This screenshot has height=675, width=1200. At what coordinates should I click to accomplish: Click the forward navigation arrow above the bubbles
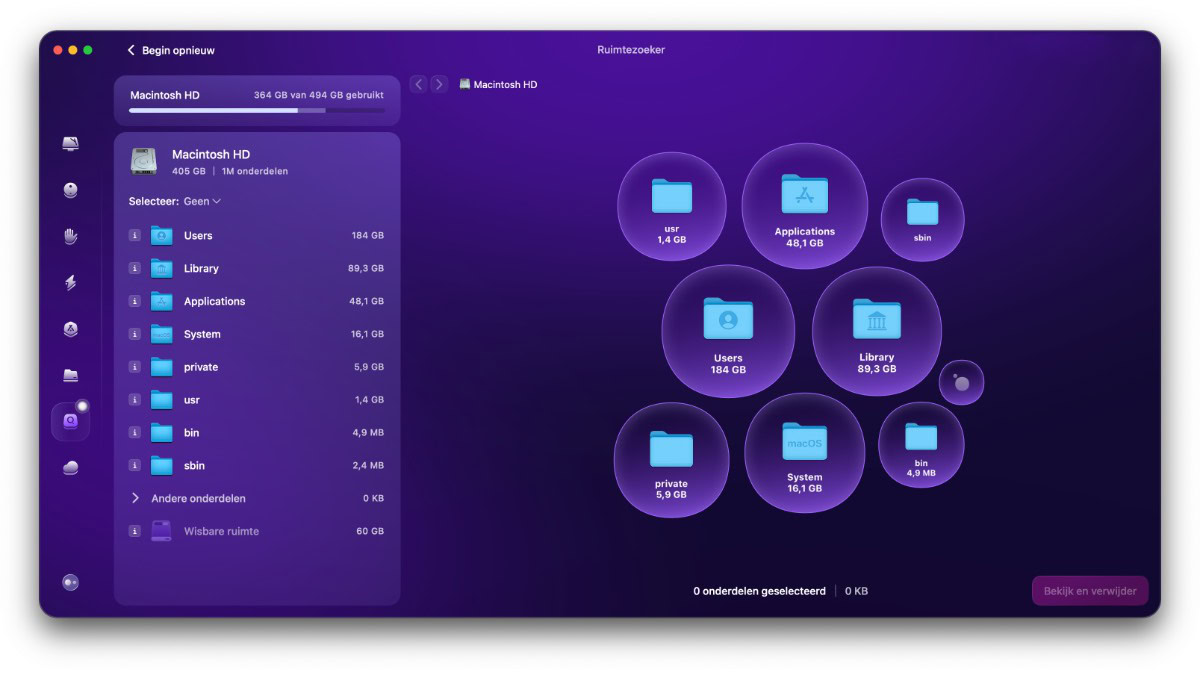(x=439, y=84)
